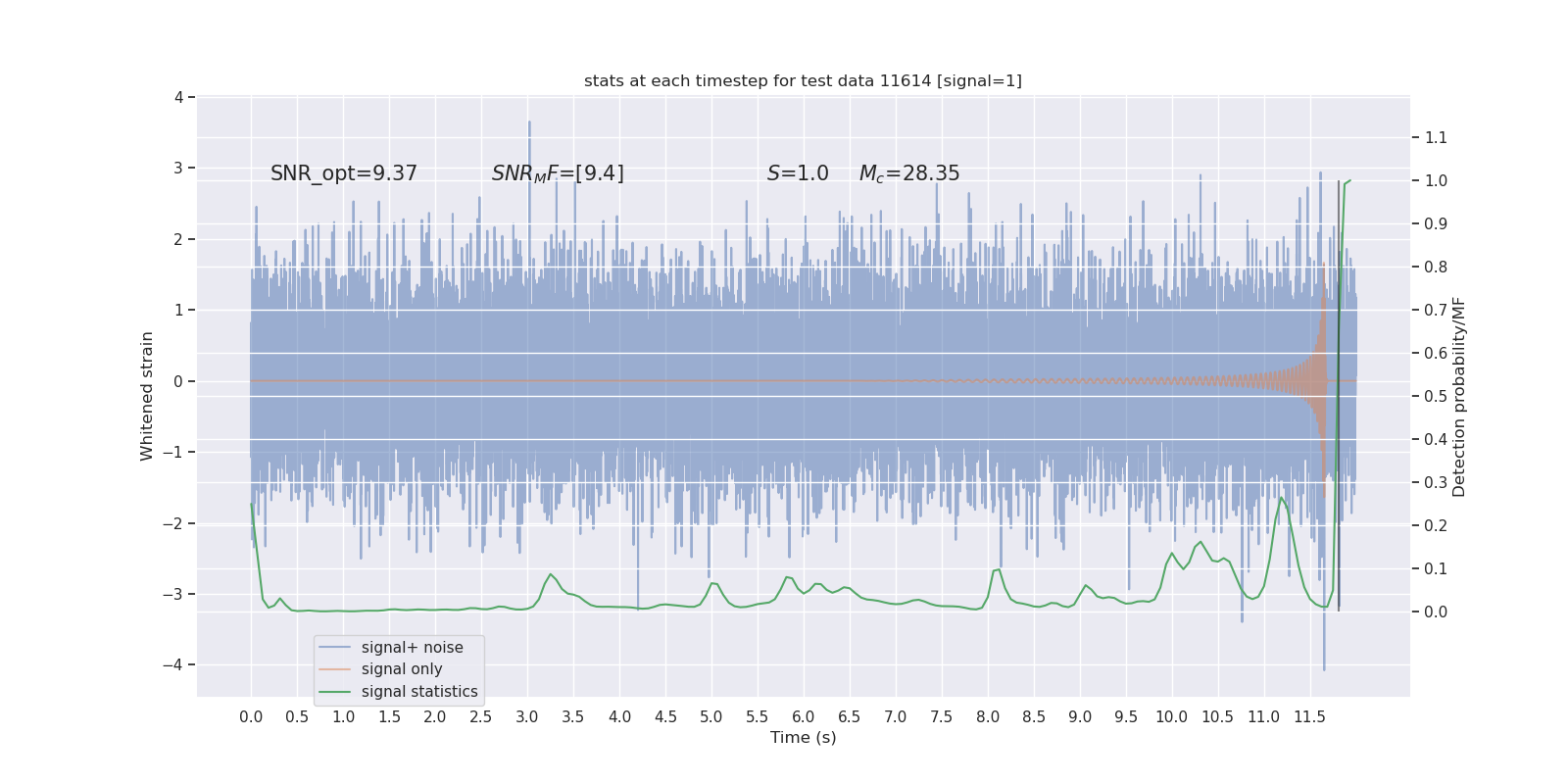
Task: Click the 11.5 tick on the time axis
Action: pos(1309,717)
